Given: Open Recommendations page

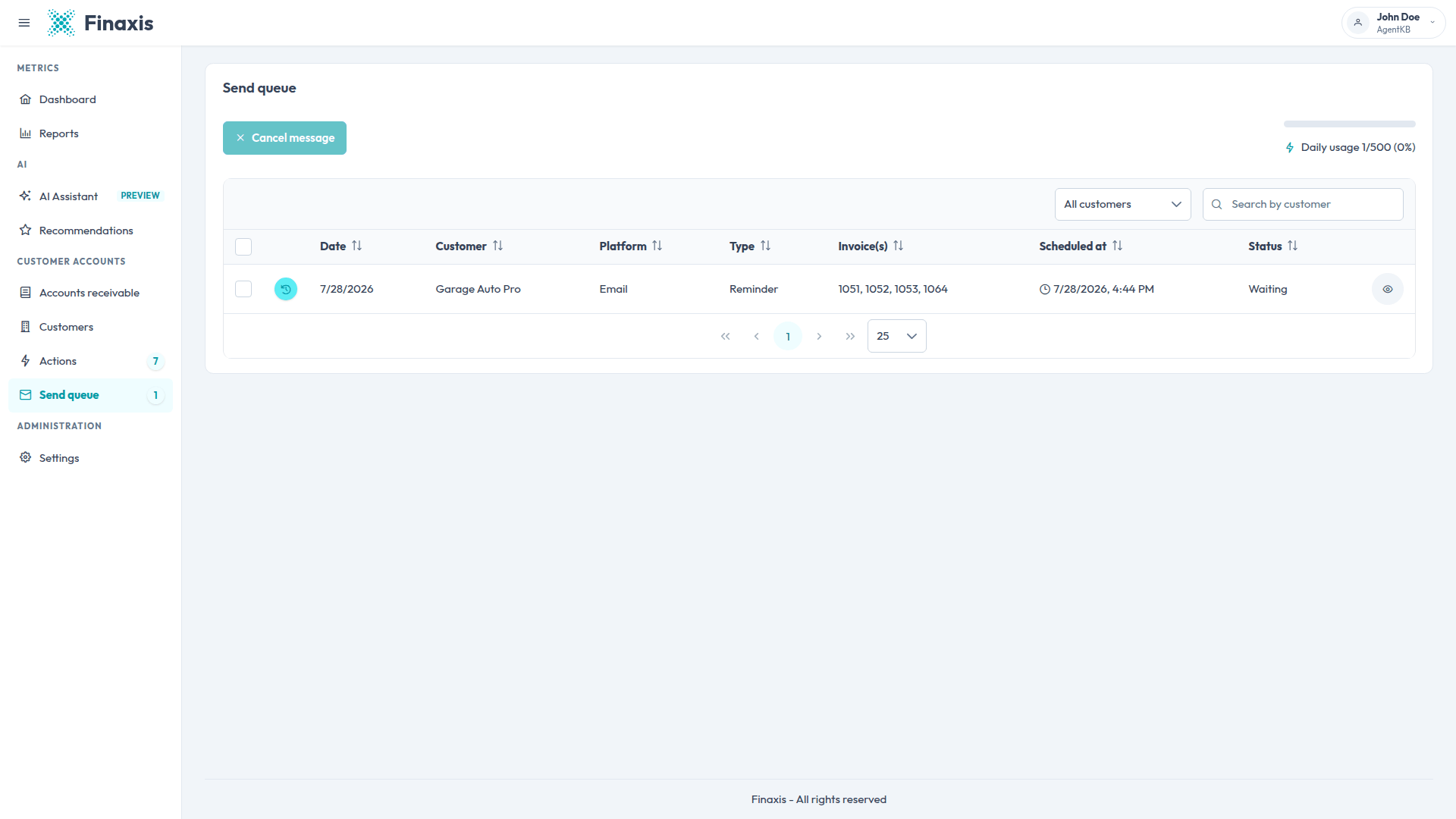Looking at the screenshot, I should tap(90, 231).
